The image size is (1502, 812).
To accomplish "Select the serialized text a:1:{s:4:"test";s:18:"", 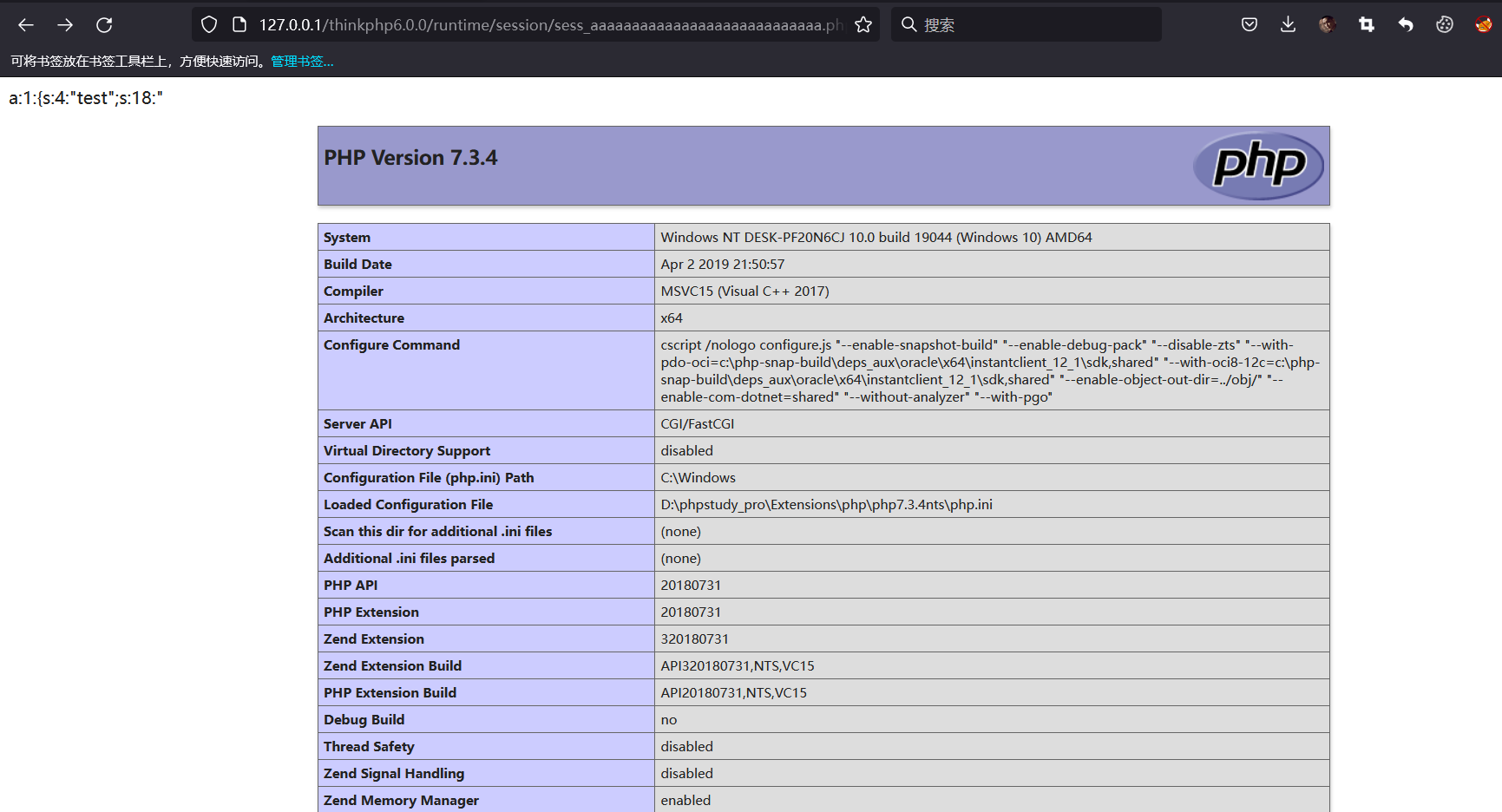I will (x=86, y=98).
